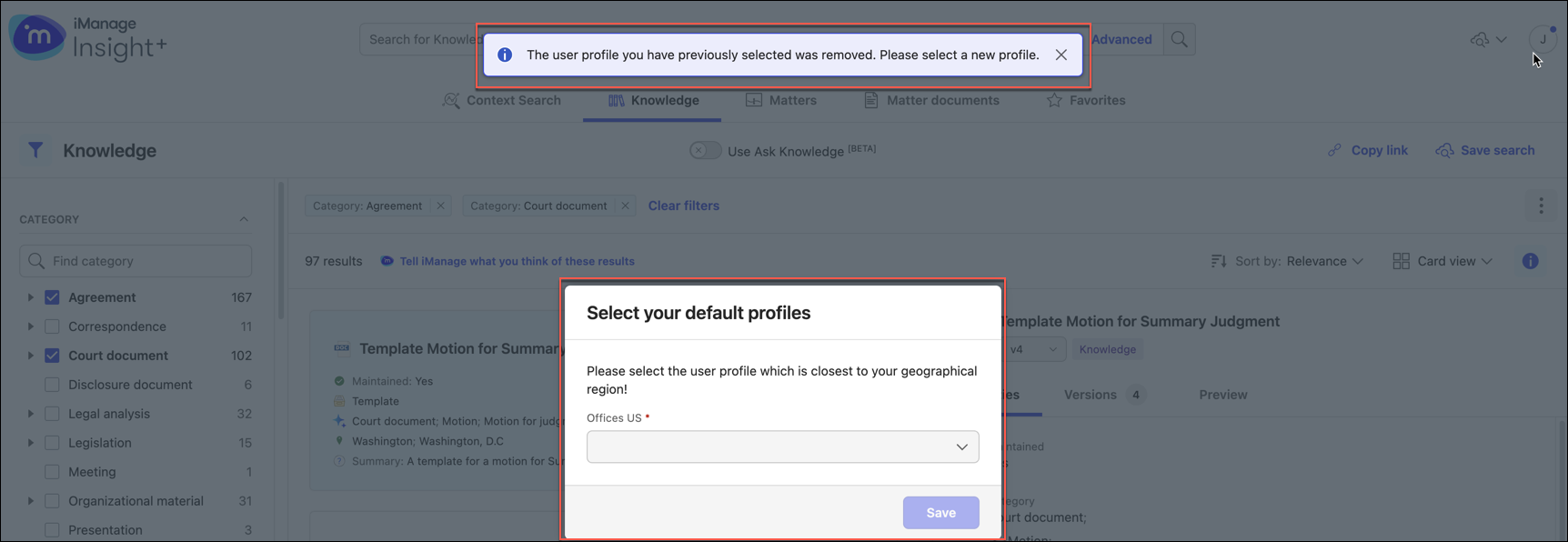The height and width of the screenshot is (542, 1568).
Task: Click the search magnifier icon in top bar
Action: (1179, 39)
